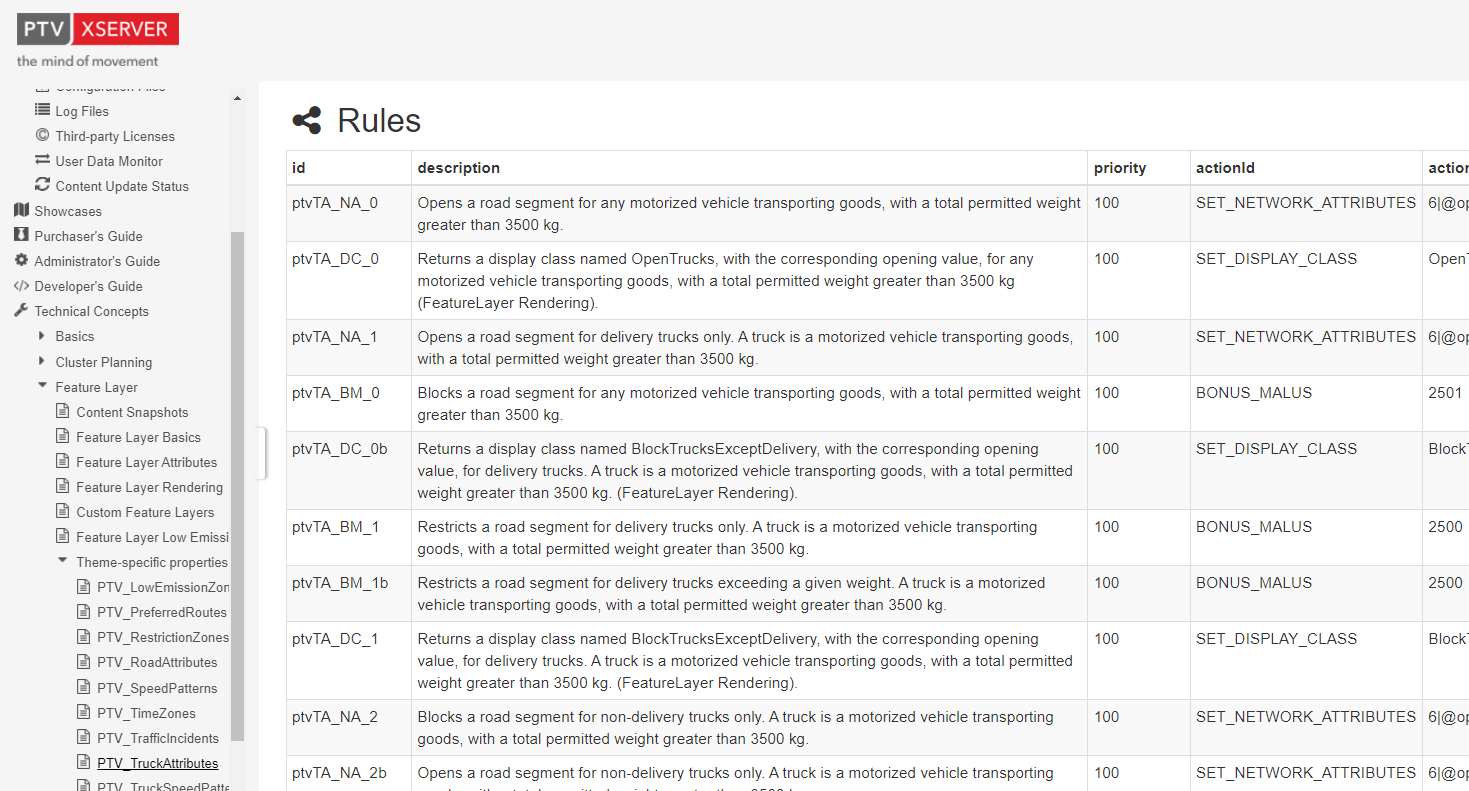Click the sidebar collapse handle
The image size is (1469, 791).
[261, 453]
